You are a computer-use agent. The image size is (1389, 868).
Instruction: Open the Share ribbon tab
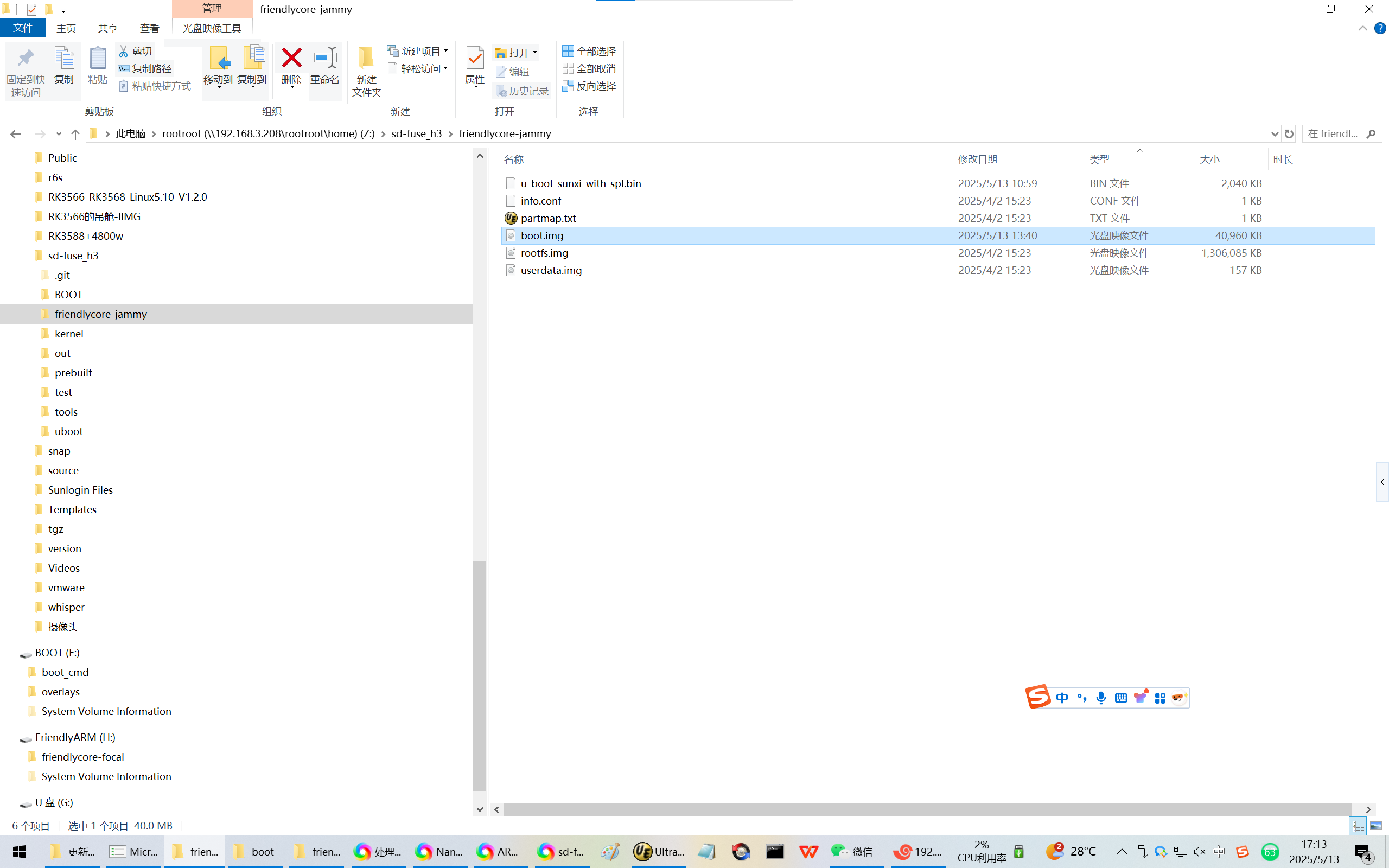[x=107, y=28]
